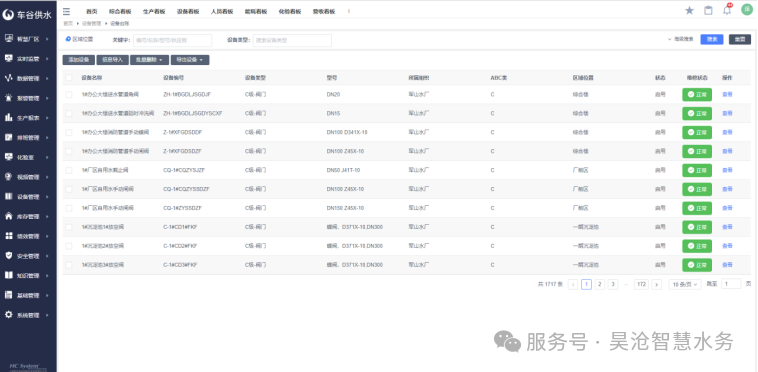Switch to the 人员看板 tab
The image size is (758, 372).
pyautogui.click(x=222, y=12)
